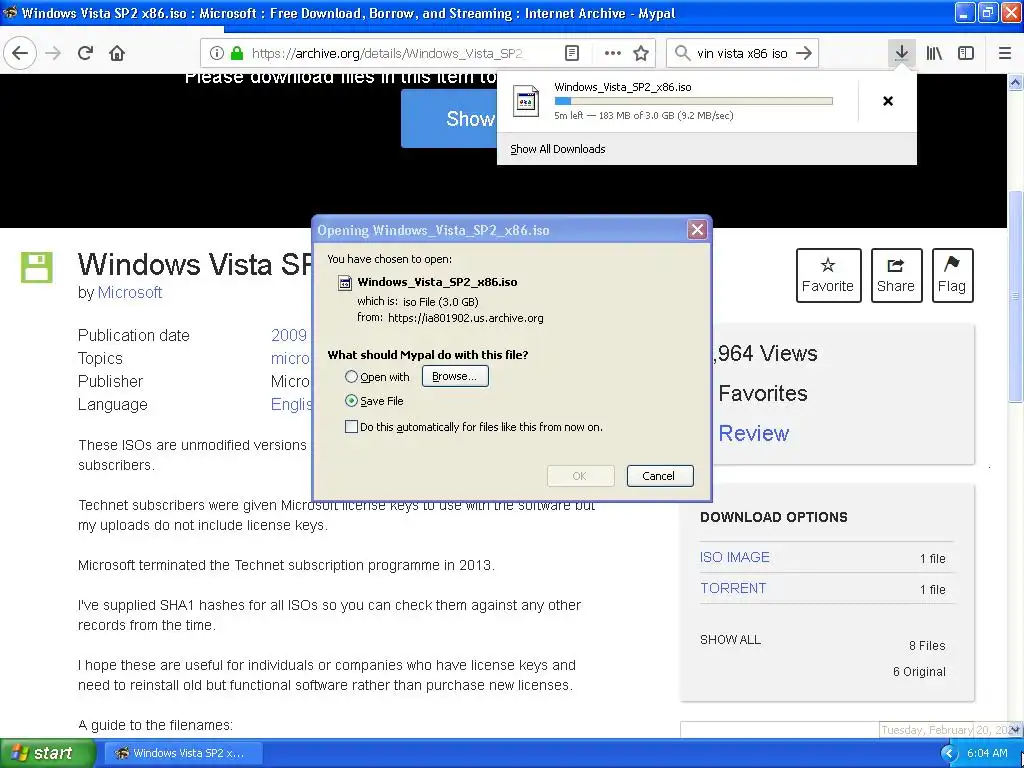1024x768 pixels.
Task: Click the taskbar system tray expand arrow
Action: click(948, 754)
